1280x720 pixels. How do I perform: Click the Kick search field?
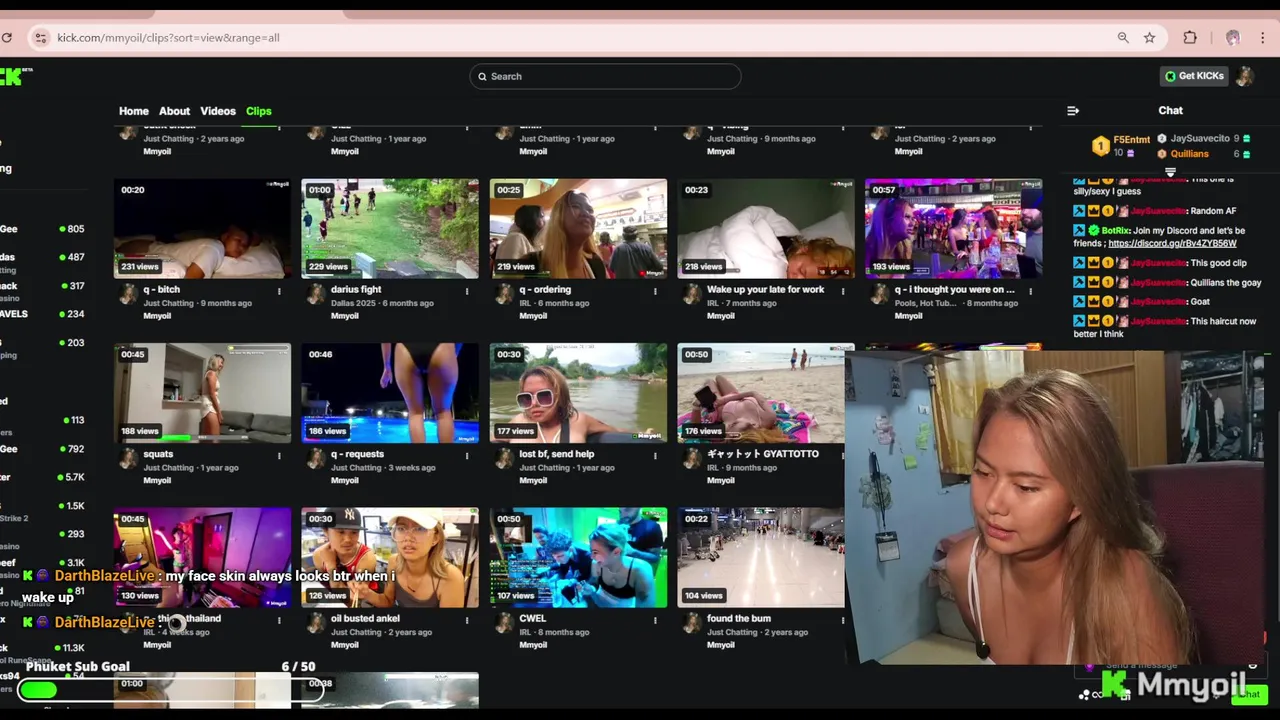coord(605,76)
